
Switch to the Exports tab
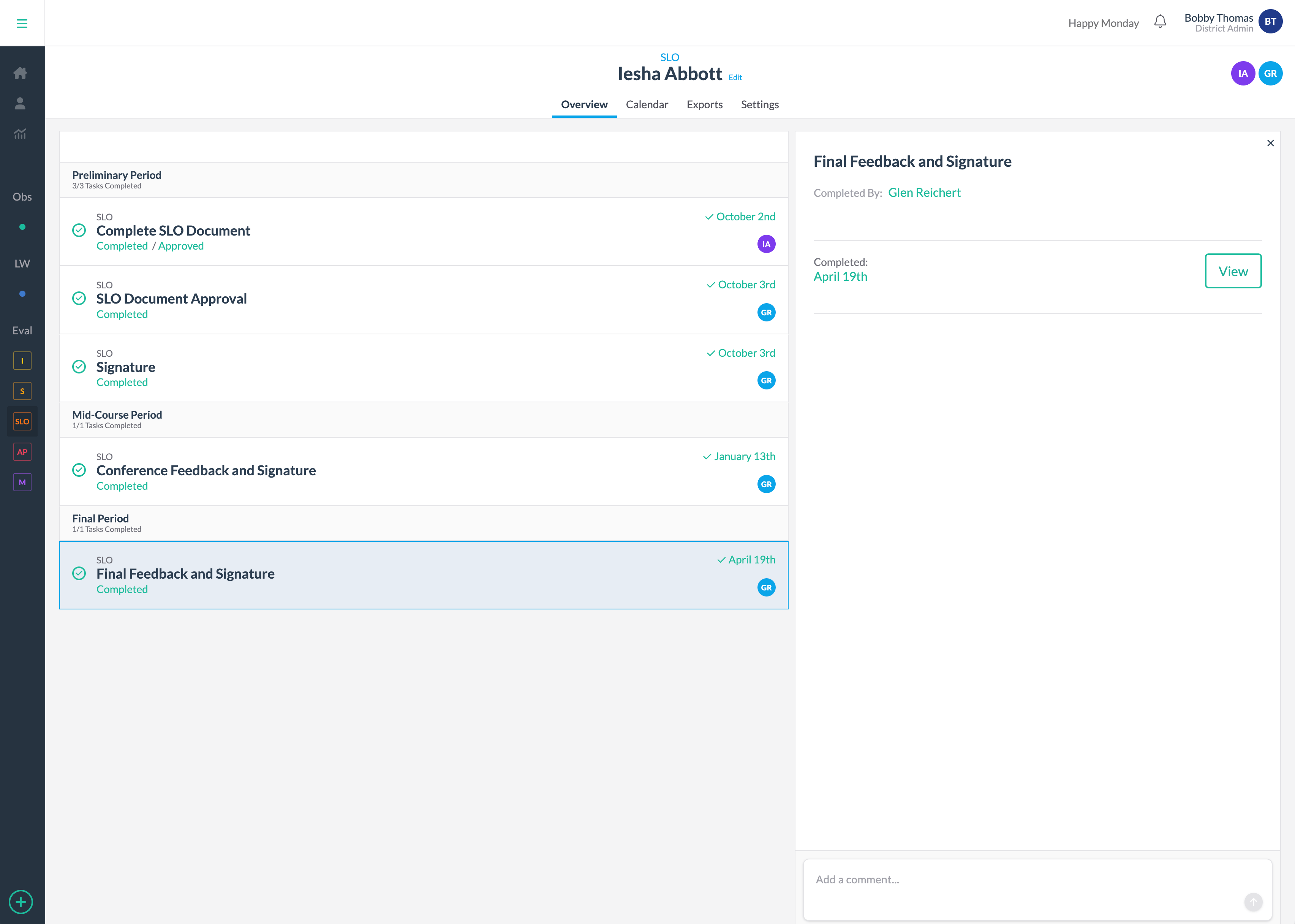(704, 105)
